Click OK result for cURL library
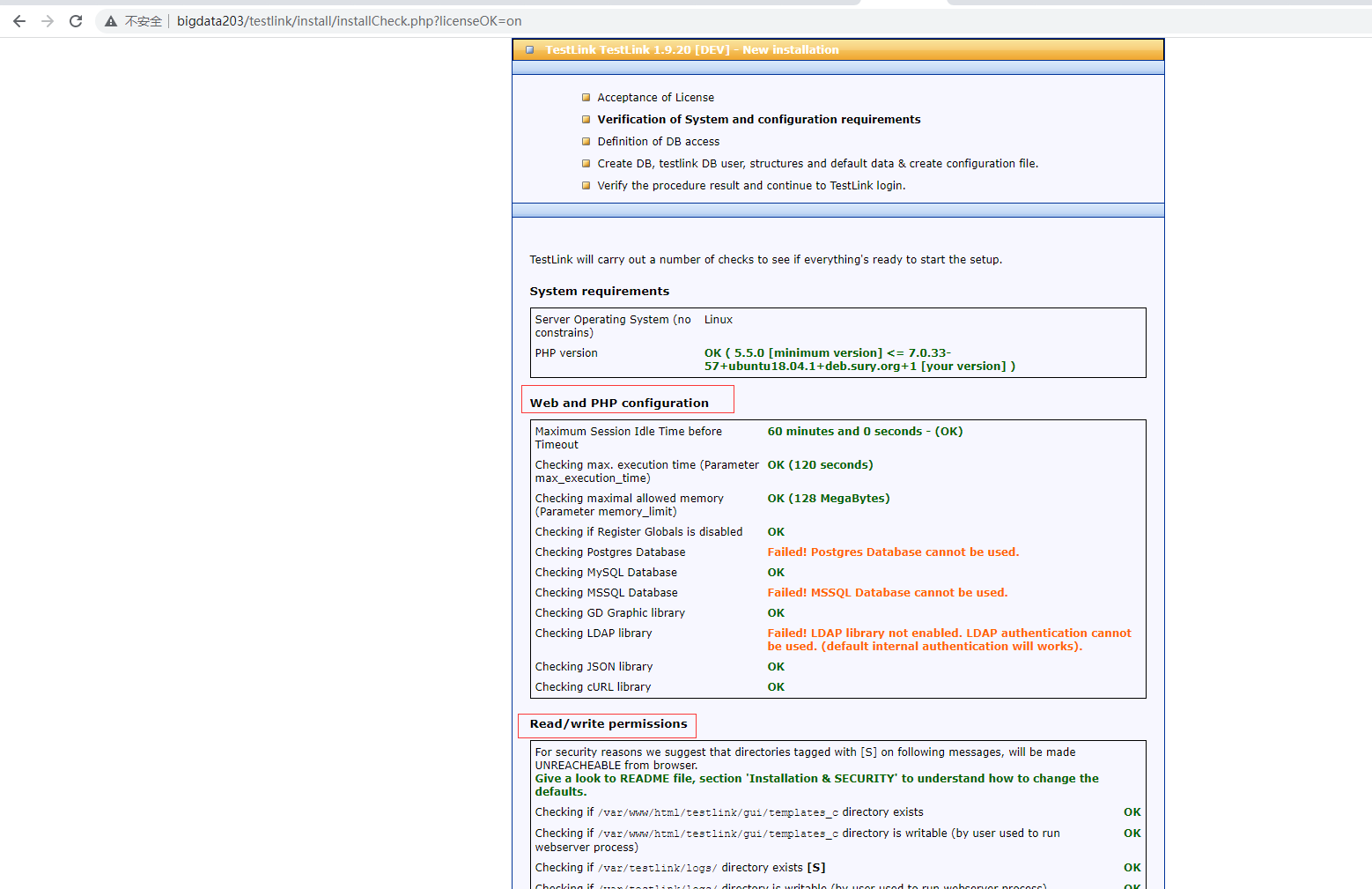 [776, 687]
